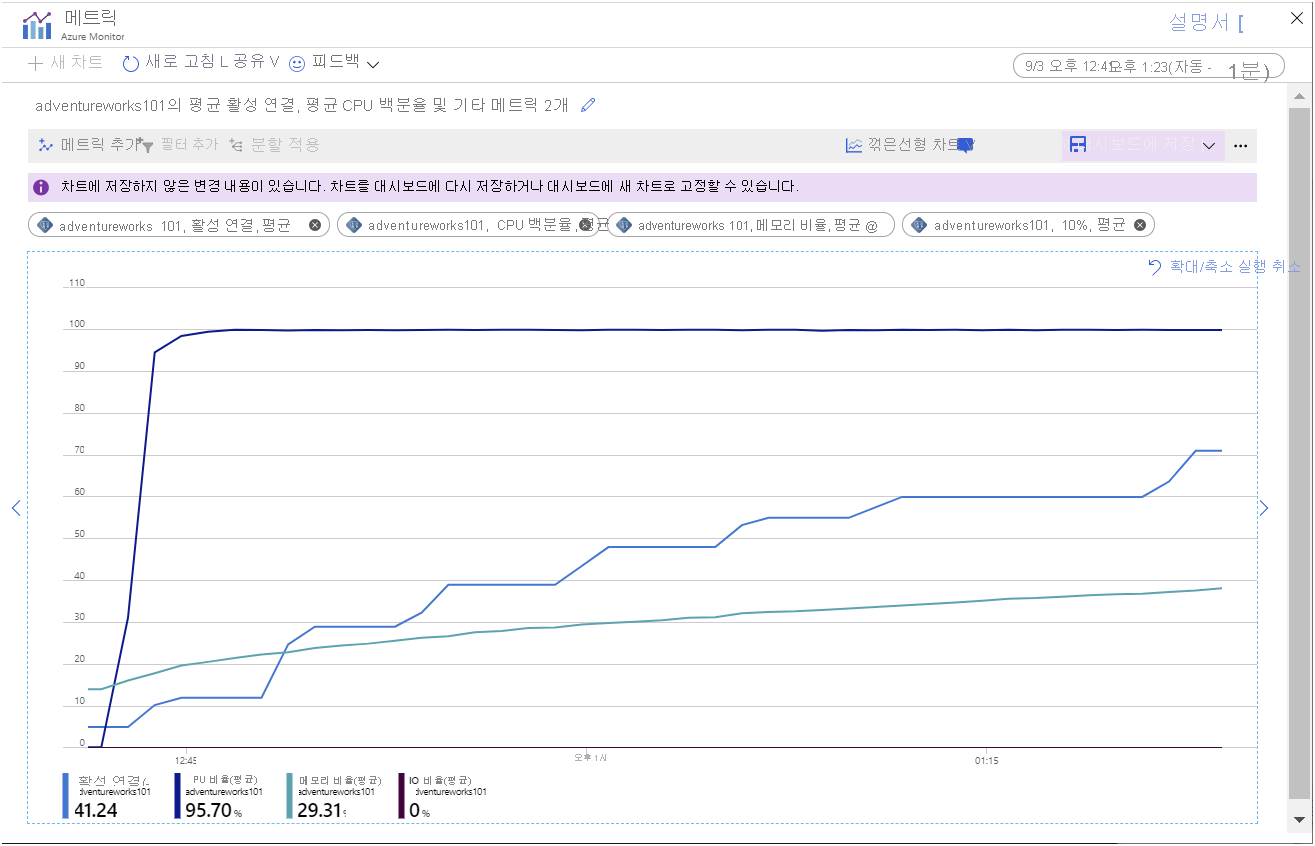
Task: Click the 12:45 time axis label
Action: pyautogui.click(x=185, y=760)
